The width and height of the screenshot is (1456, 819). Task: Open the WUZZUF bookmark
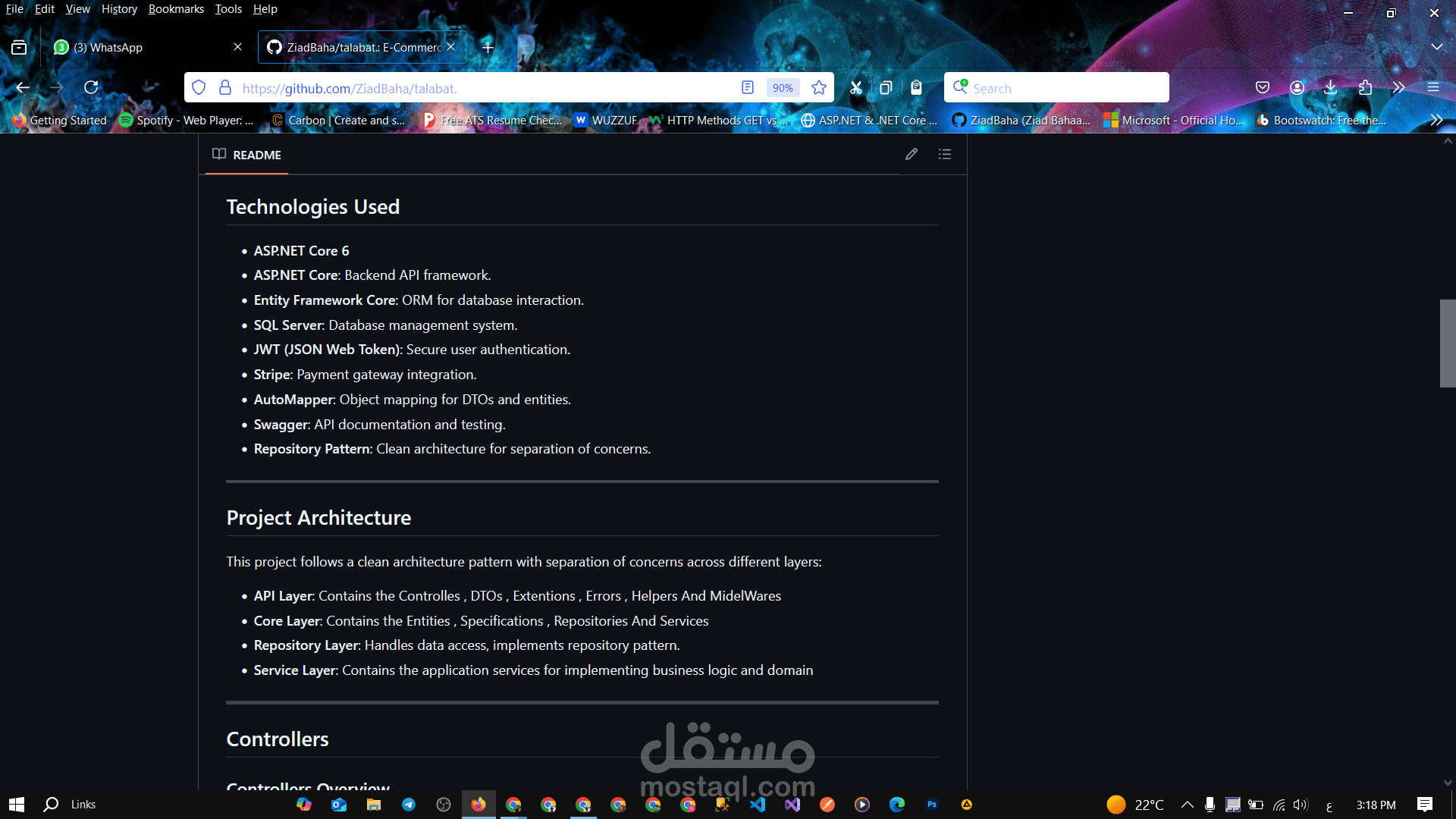coord(605,121)
